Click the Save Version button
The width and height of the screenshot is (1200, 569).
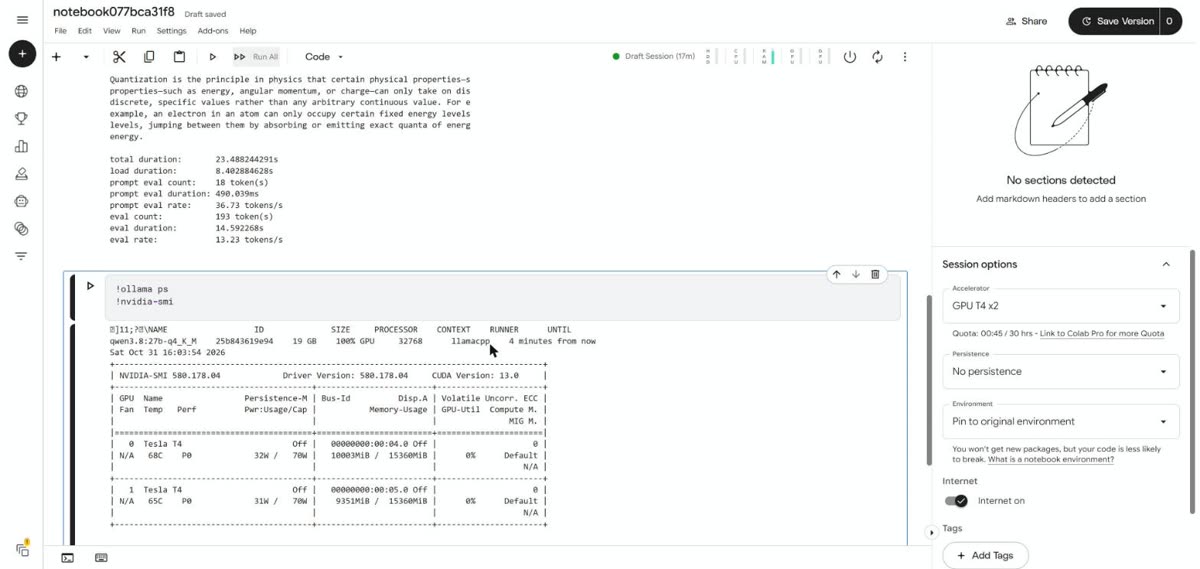coord(1113,21)
